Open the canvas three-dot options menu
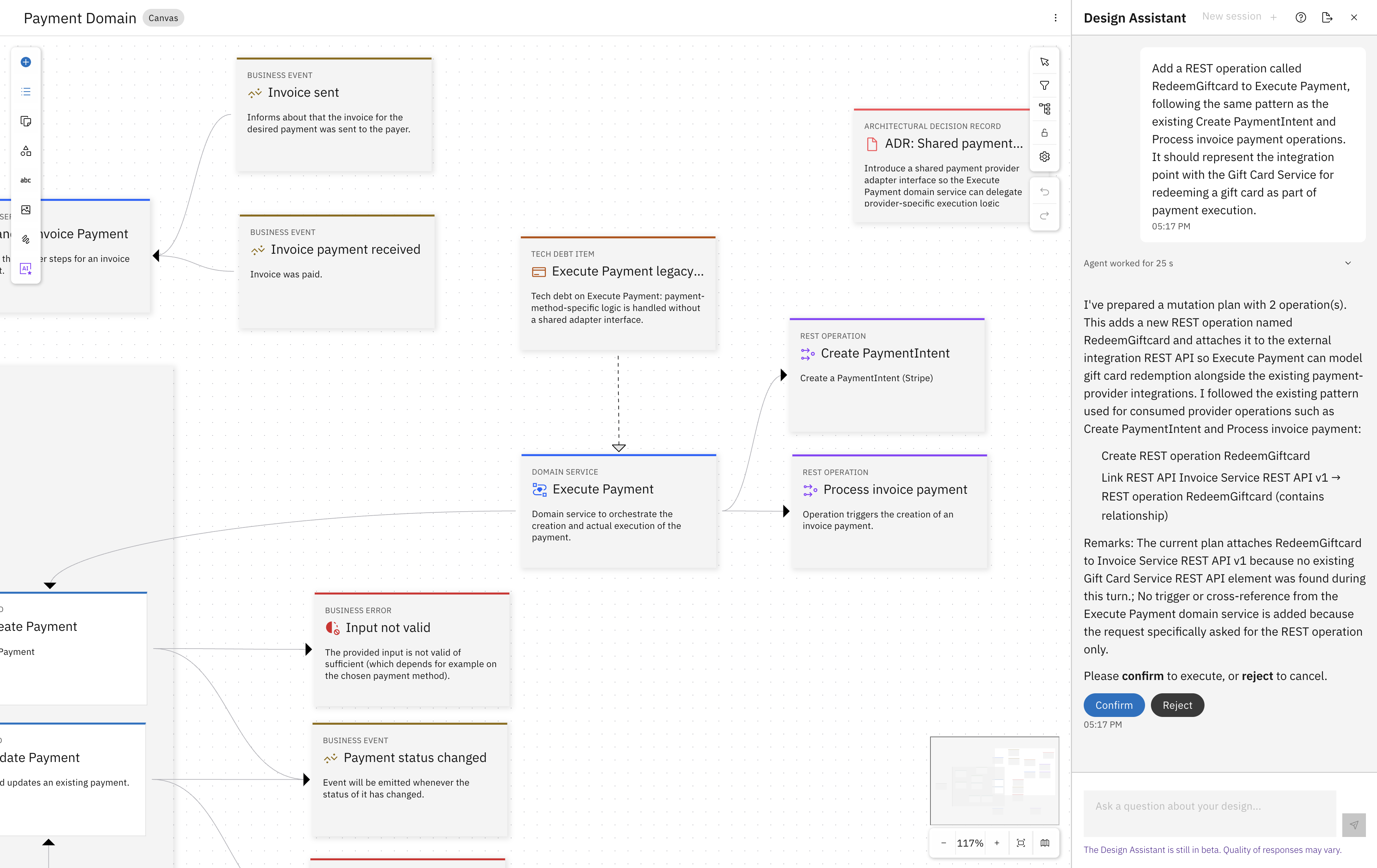 point(1056,18)
